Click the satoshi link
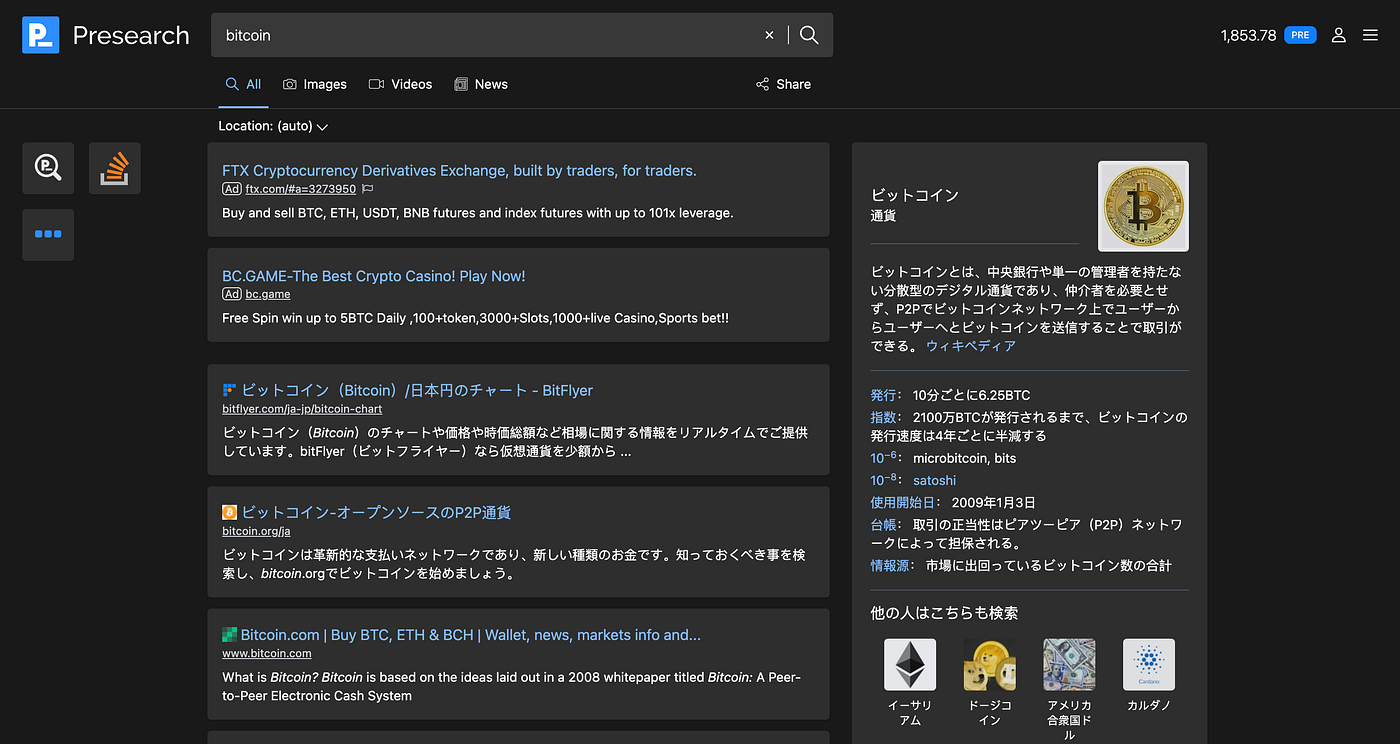This screenshot has width=1400, height=744. 934,480
